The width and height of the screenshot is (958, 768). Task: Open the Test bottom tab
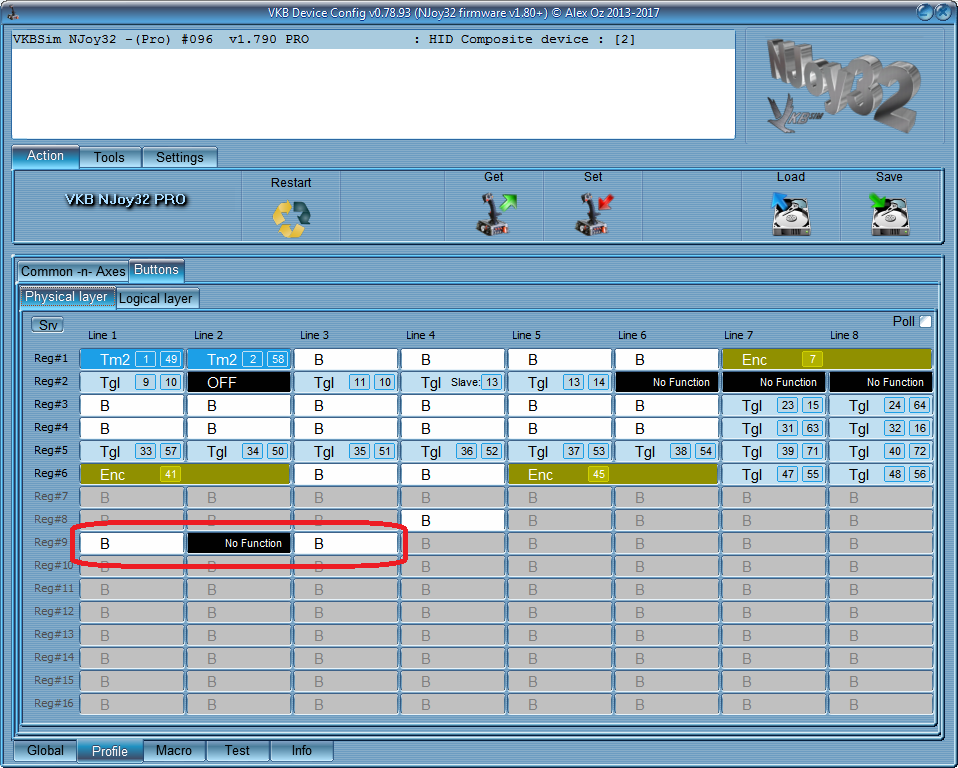click(x=237, y=750)
